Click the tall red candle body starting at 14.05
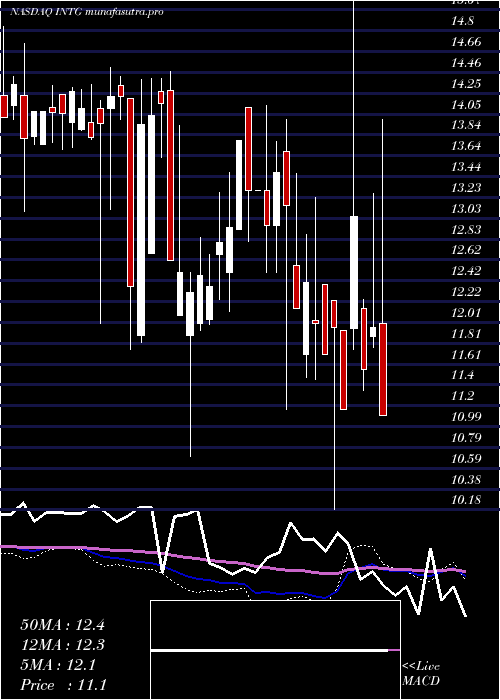The image size is (500, 700). [130, 192]
